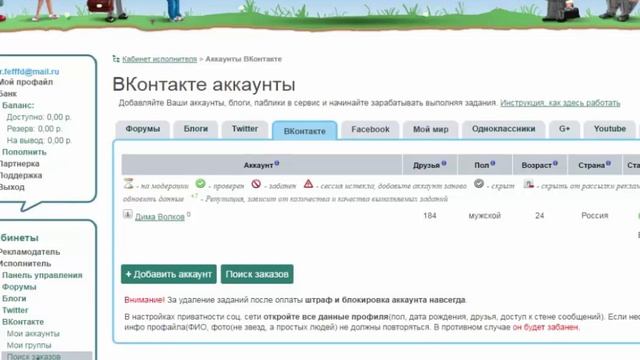This screenshot has height=360, width=640.
Task: Open Блоги in the sidebar menu
Action: pyautogui.click(x=14, y=299)
